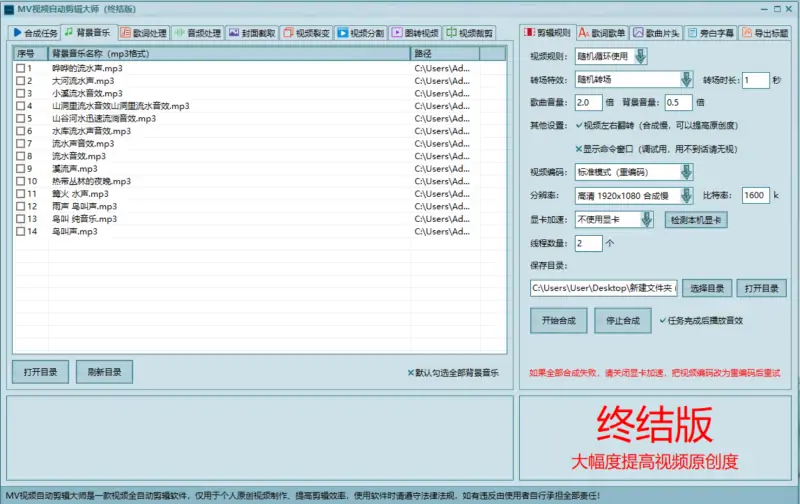Toggle 默认勾选全部背景音乐 option
The height and width of the screenshot is (504, 800).
(411, 373)
